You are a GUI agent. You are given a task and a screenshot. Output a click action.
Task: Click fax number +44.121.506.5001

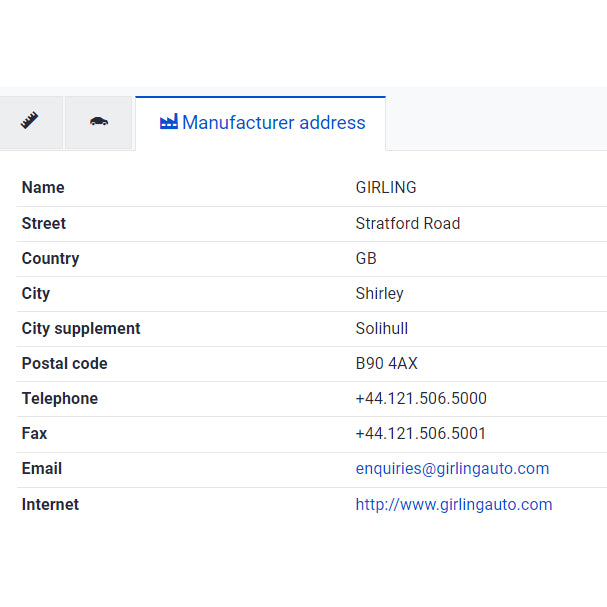coord(420,434)
